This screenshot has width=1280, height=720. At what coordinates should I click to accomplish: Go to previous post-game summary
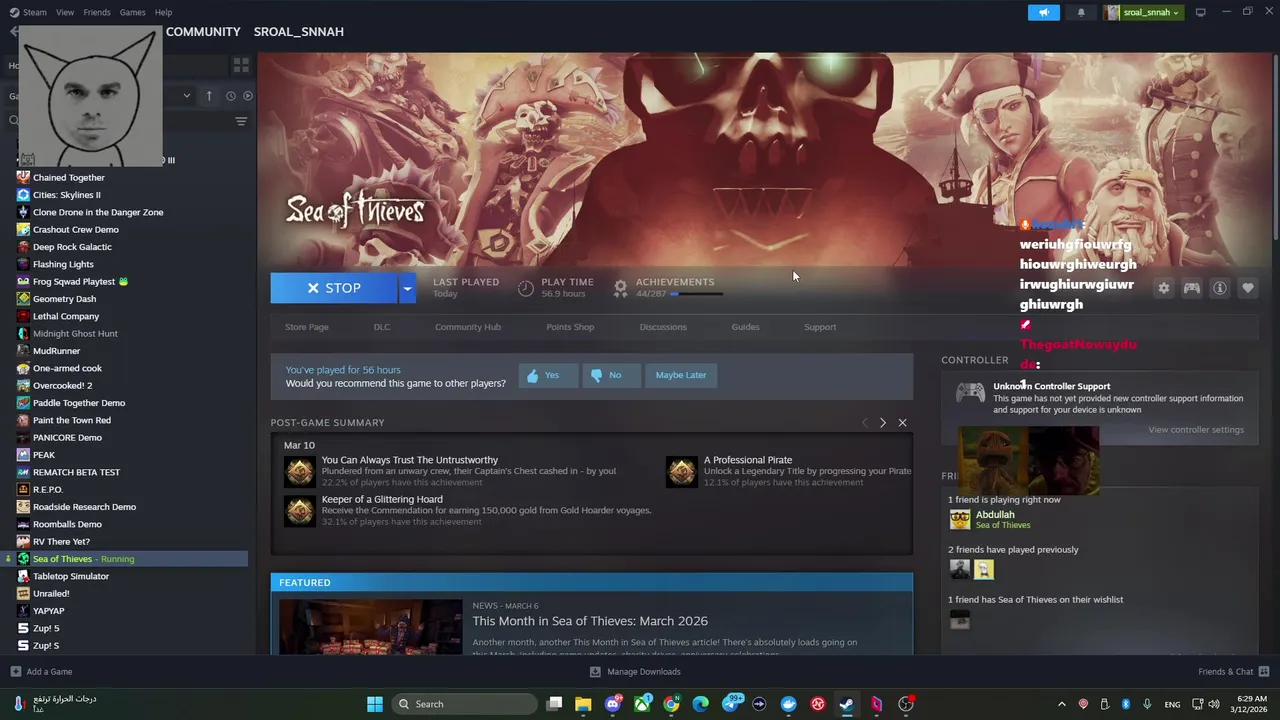[864, 423]
